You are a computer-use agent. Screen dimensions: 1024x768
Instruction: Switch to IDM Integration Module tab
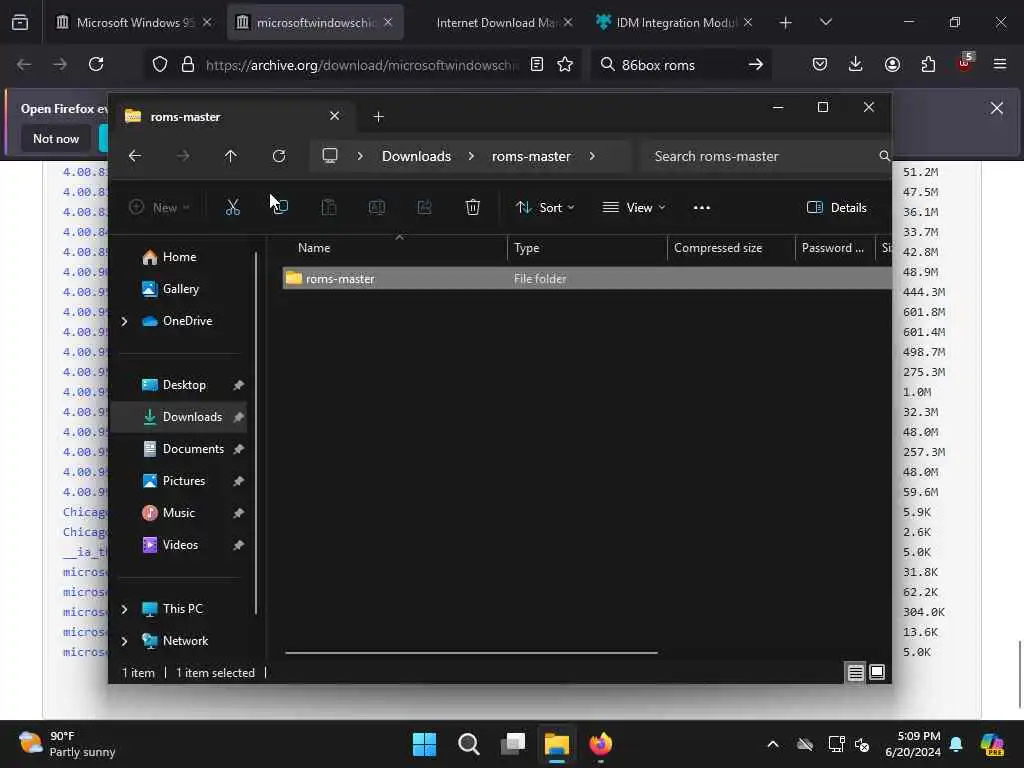pos(676,23)
